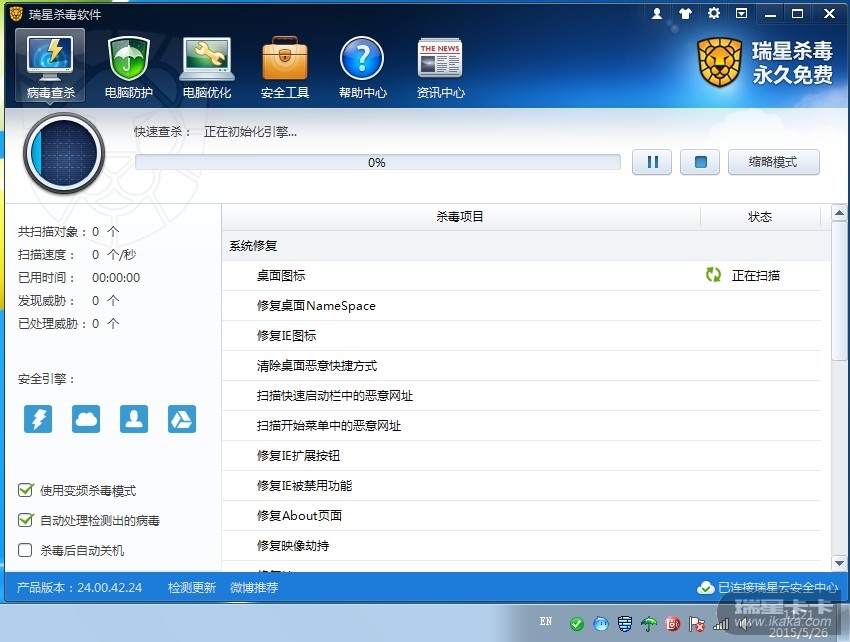Click the 产品版本 24.00.42.24 text

tap(79, 588)
